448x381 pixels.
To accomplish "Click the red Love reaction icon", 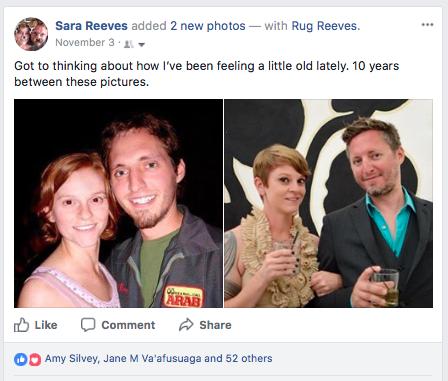I will (x=35, y=359).
